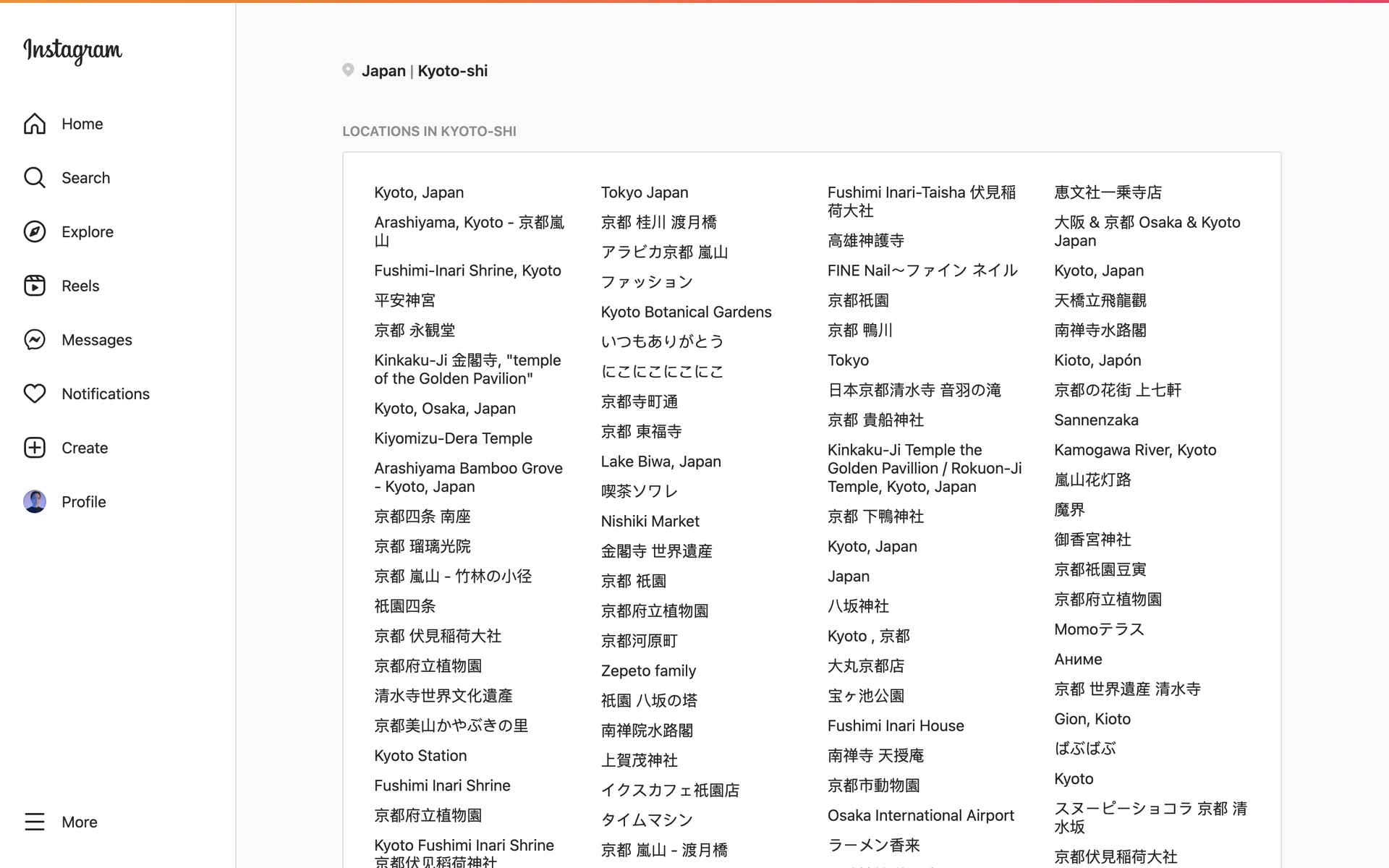Click the Explore compass icon
Viewport: 1389px width, 868px height.
pyautogui.click(x=35, y=231)
